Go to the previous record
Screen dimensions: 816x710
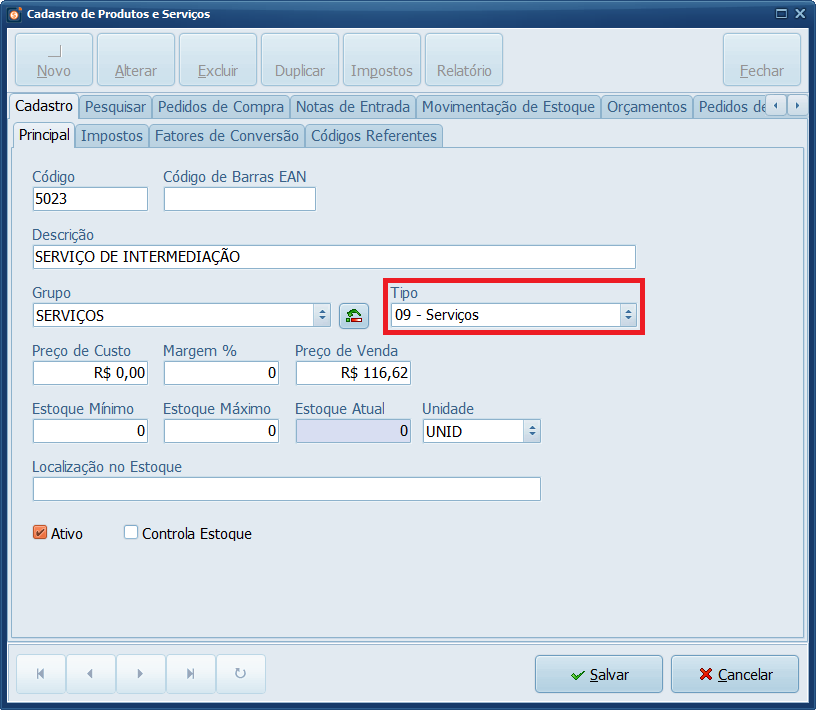pos(91,674)
